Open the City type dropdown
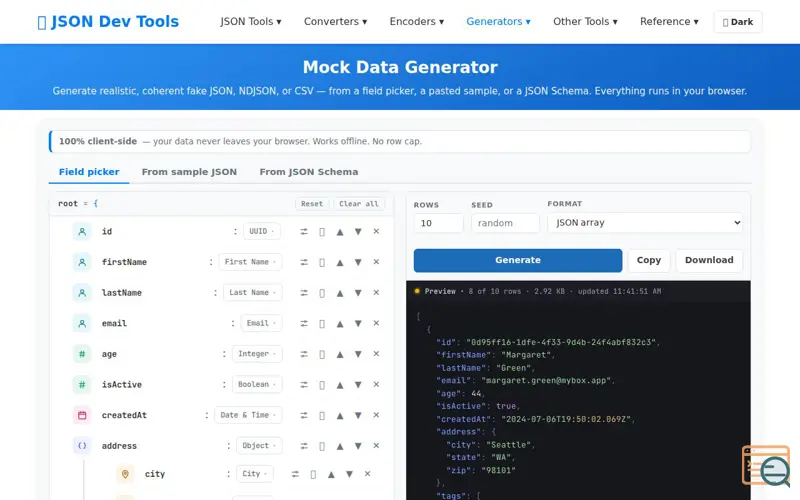The width and height of the screenshot is (800, 500). [255, 474]
